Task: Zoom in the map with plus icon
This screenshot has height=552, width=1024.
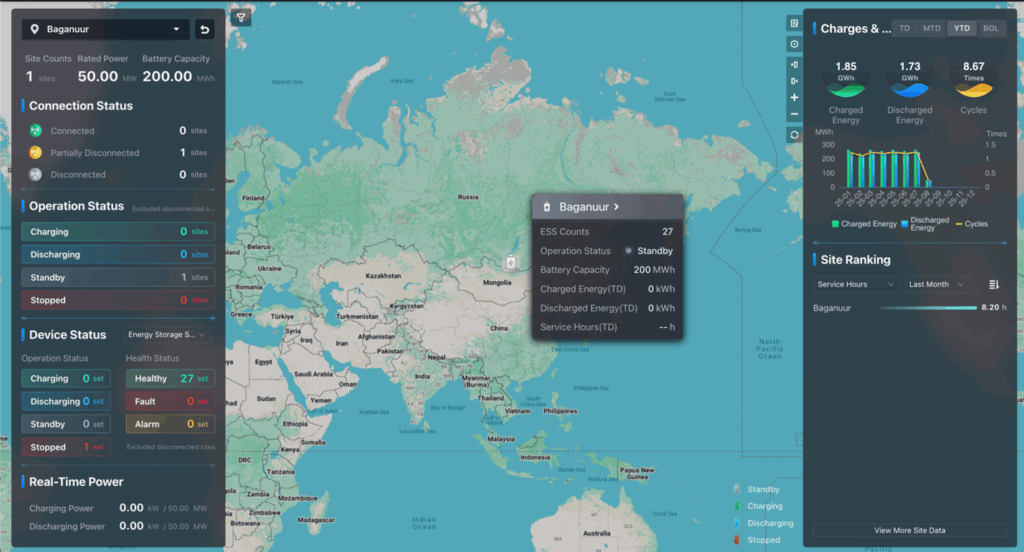Action: (x=794, y=98)
